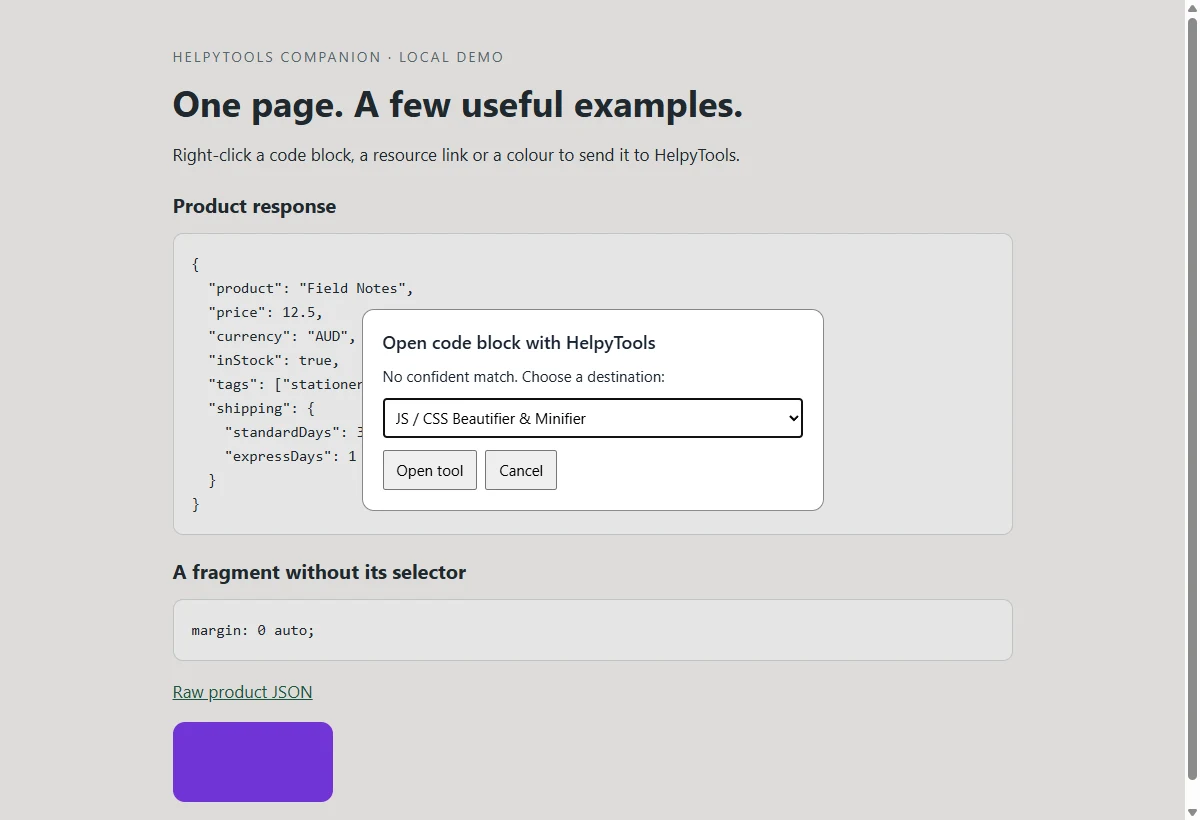The height and width of the screenshot is (820, 1200).
Task: Click the "price": 12.5 line
Action: (265, 312)
